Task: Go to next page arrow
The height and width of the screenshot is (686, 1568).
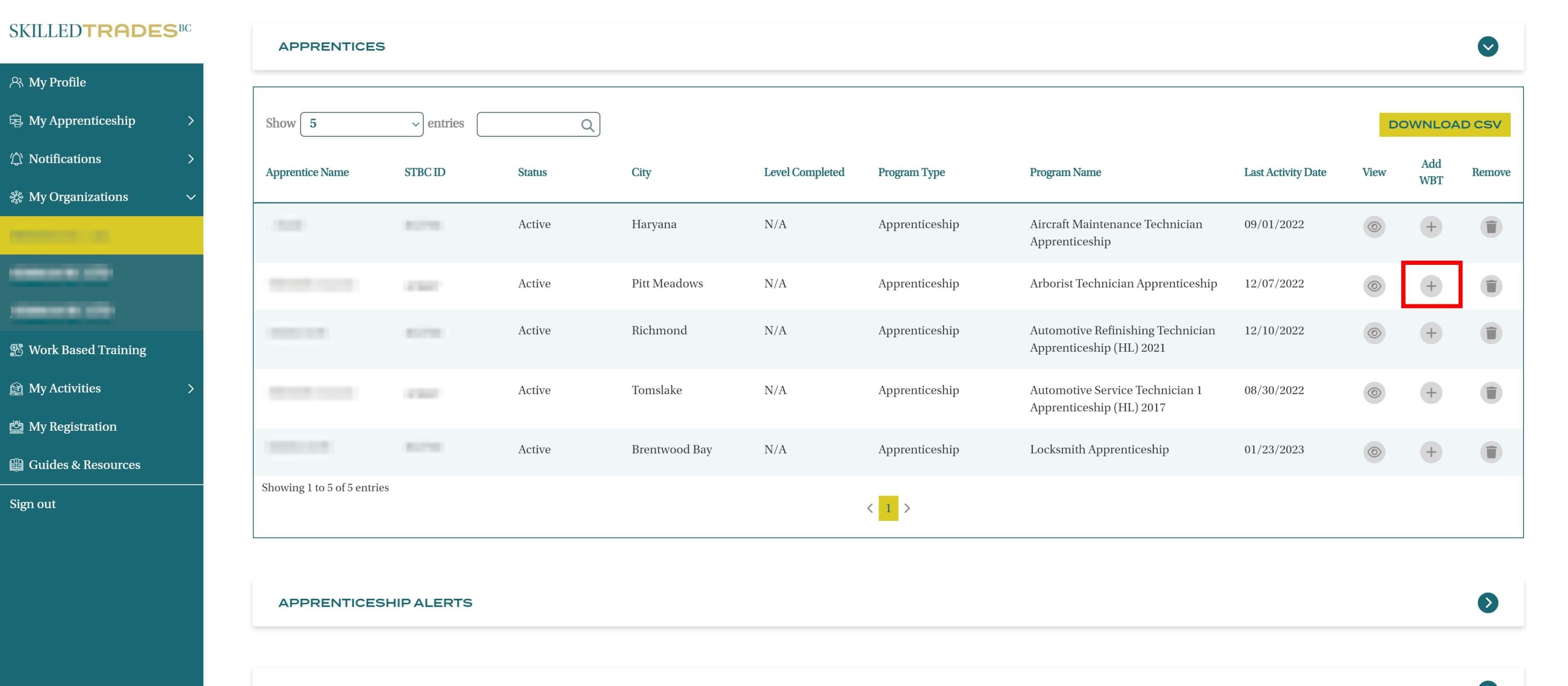Action: [x=906, y=508]
